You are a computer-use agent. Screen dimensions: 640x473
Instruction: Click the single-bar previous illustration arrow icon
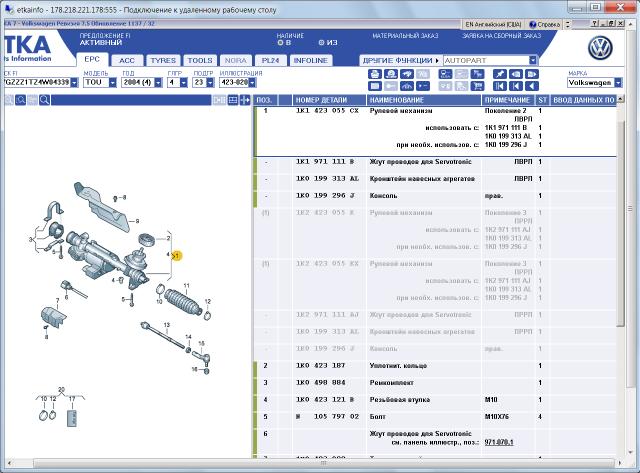point(516,86)
